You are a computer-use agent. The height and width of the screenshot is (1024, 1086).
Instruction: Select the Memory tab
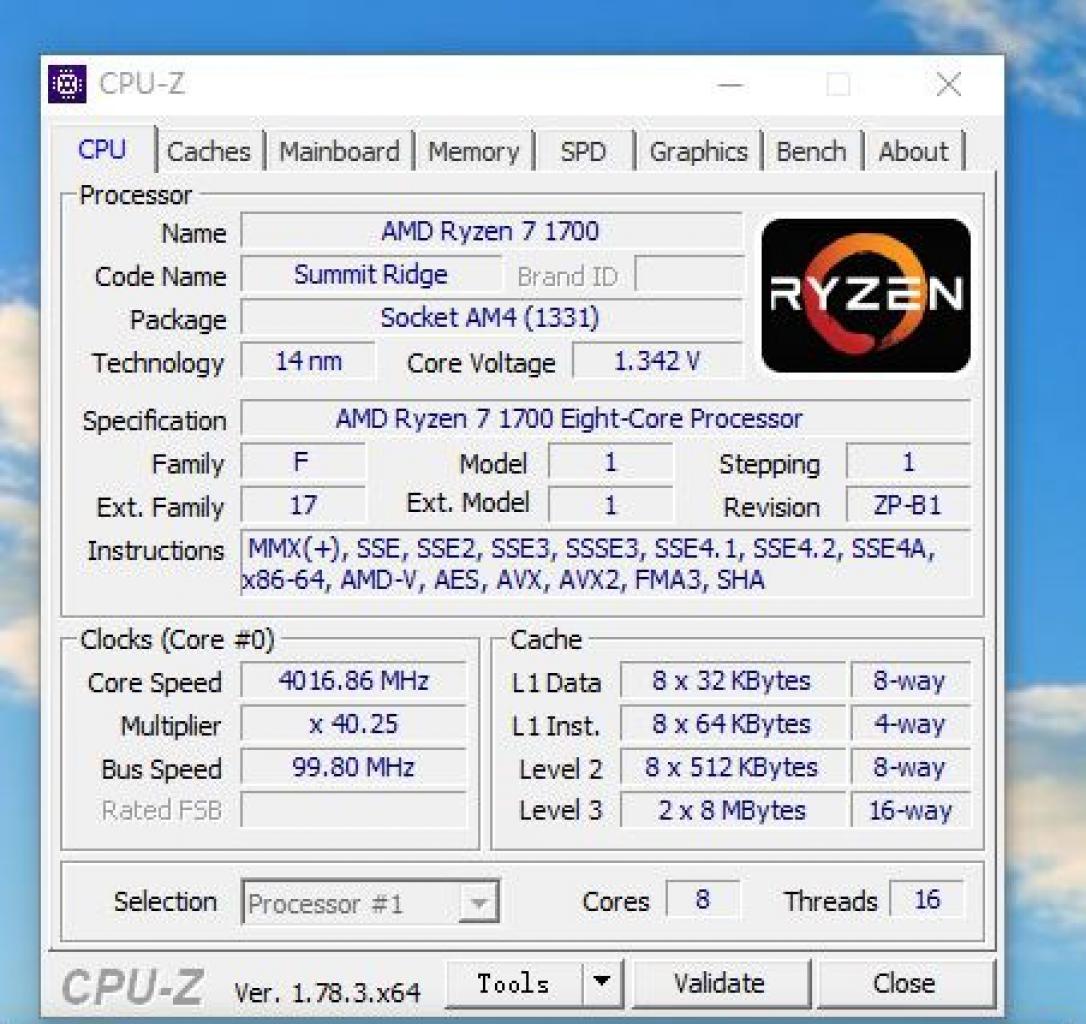[474, 151]
